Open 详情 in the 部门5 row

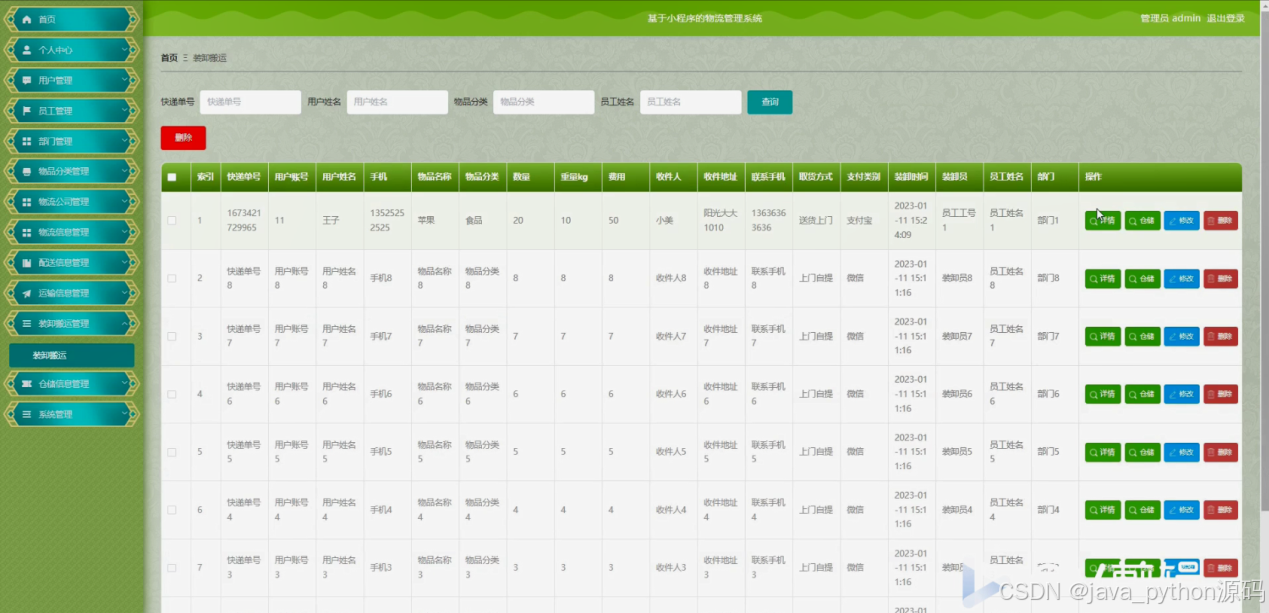tap(1102, 452)
